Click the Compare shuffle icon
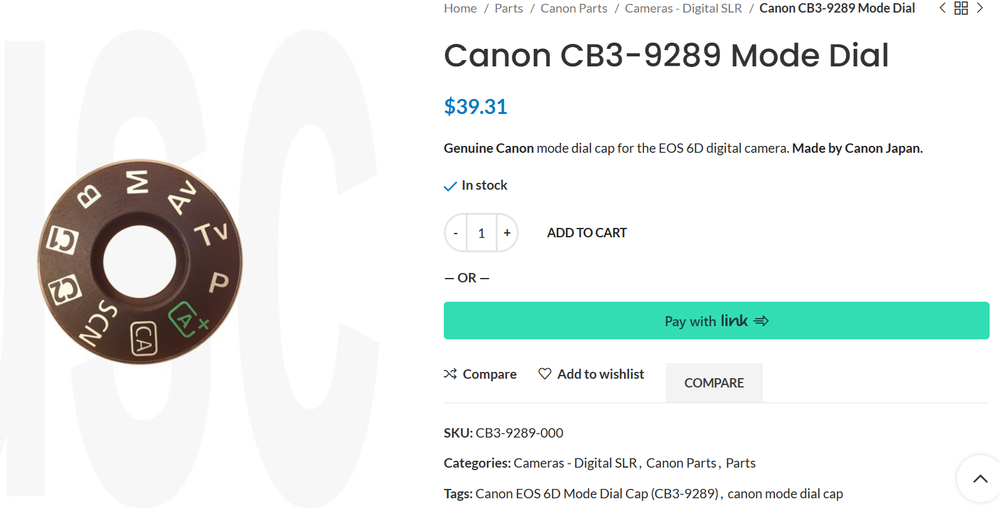Screen dimensions: 999x509 [x=450, y=374]
